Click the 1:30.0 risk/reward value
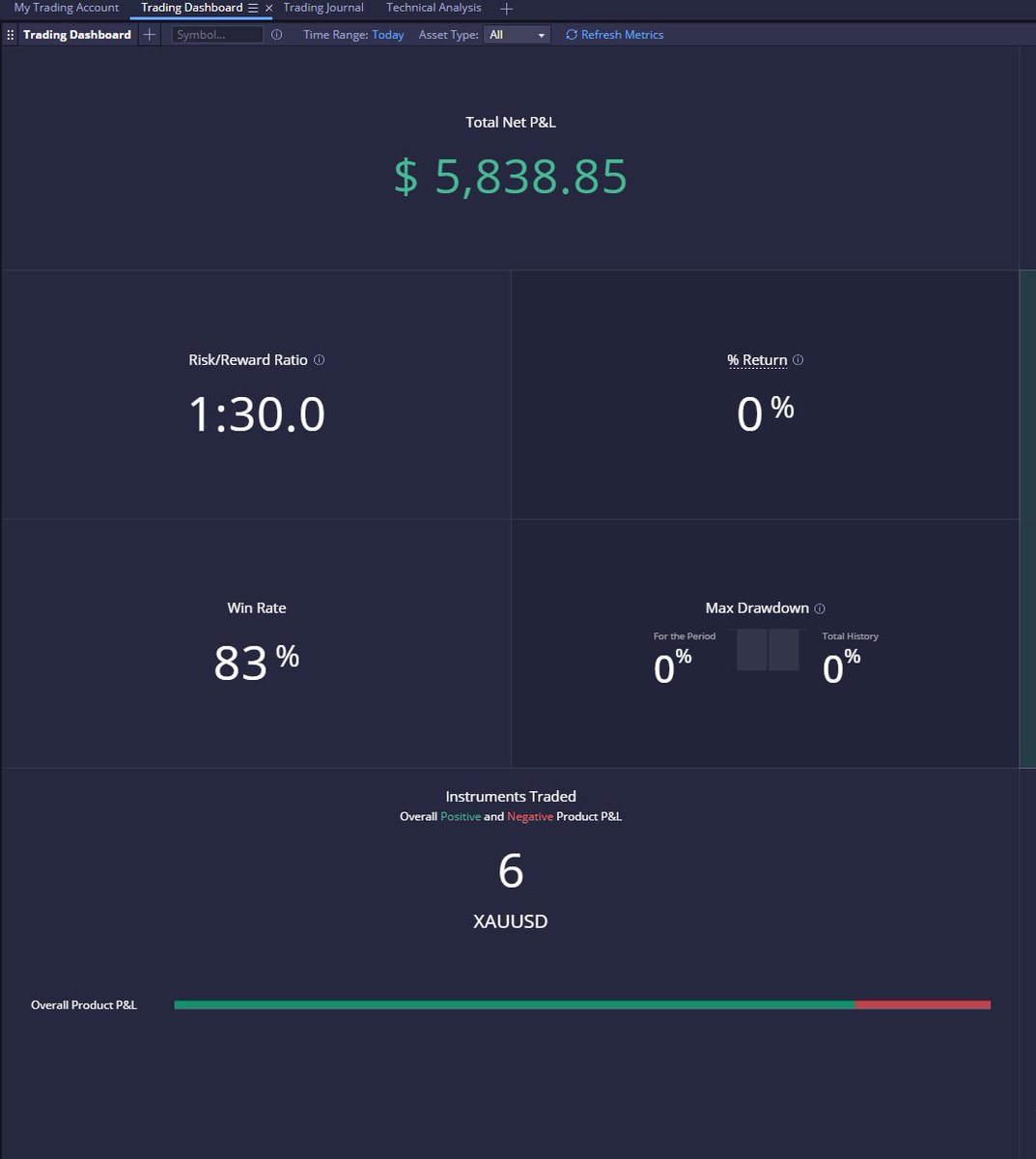This screenshot has width=1036, height=1159. click(x=257, y=414)
